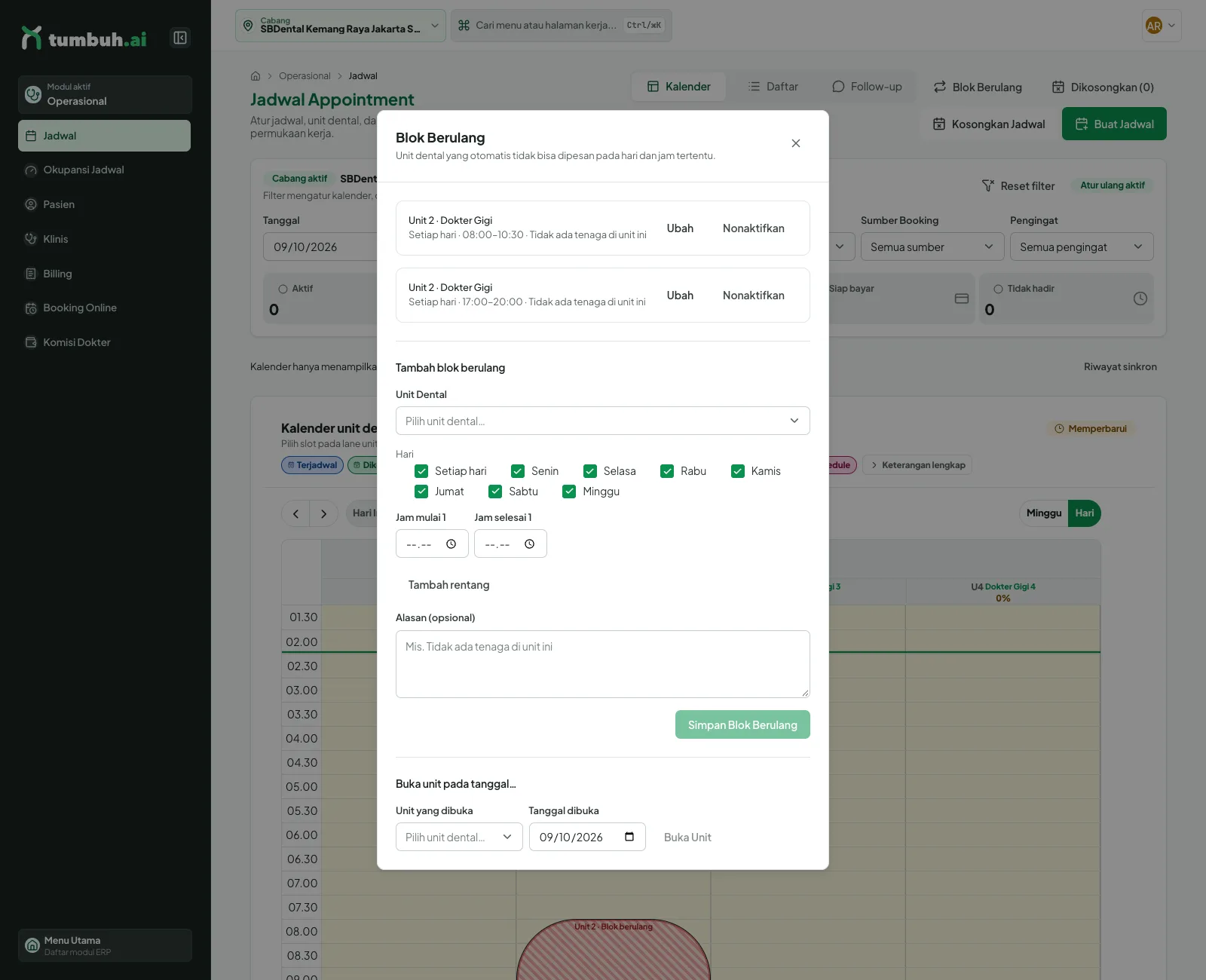Uncheck the Rabu checkbox
The width and height of the screenshot is (1206, 980).
click(x=667, y=471)
